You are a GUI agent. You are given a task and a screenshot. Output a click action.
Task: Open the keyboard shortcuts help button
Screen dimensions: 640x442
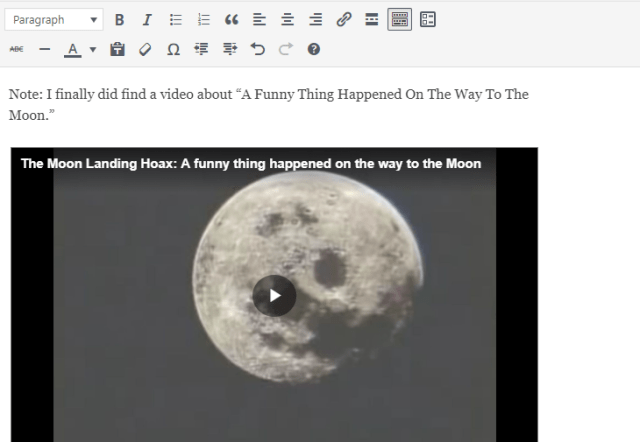[314, 48]
